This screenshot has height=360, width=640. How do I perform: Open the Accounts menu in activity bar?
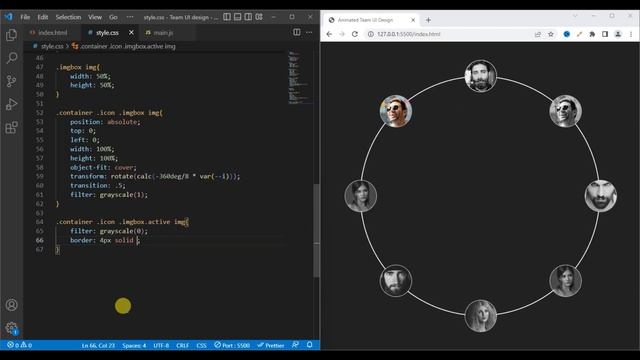tap(11, 305)
